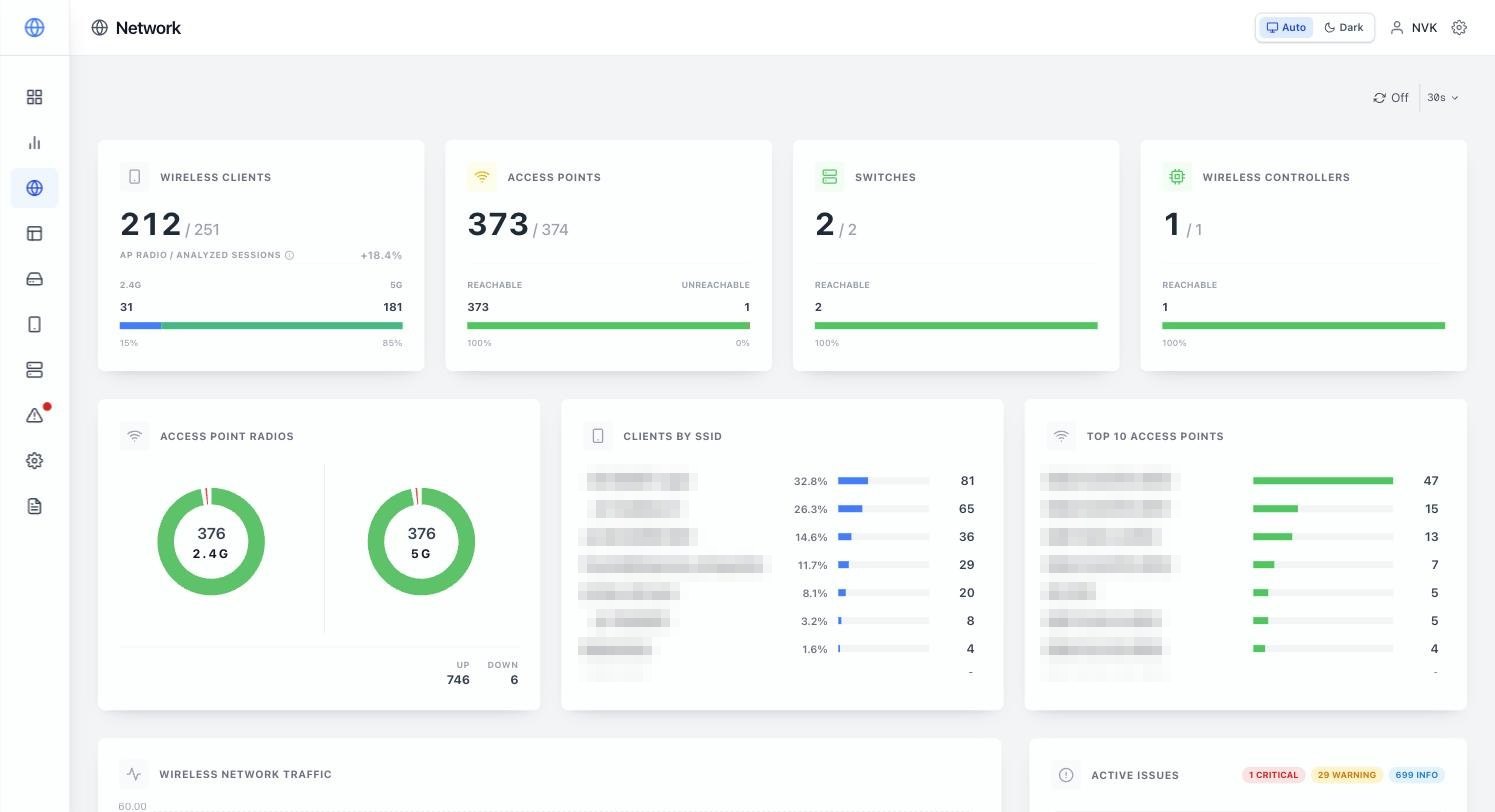Image resolution: width=1495 pixels, height=812 pixels.
Task: Select the globe Network icon in sidebar
Action: coord(34,188)
